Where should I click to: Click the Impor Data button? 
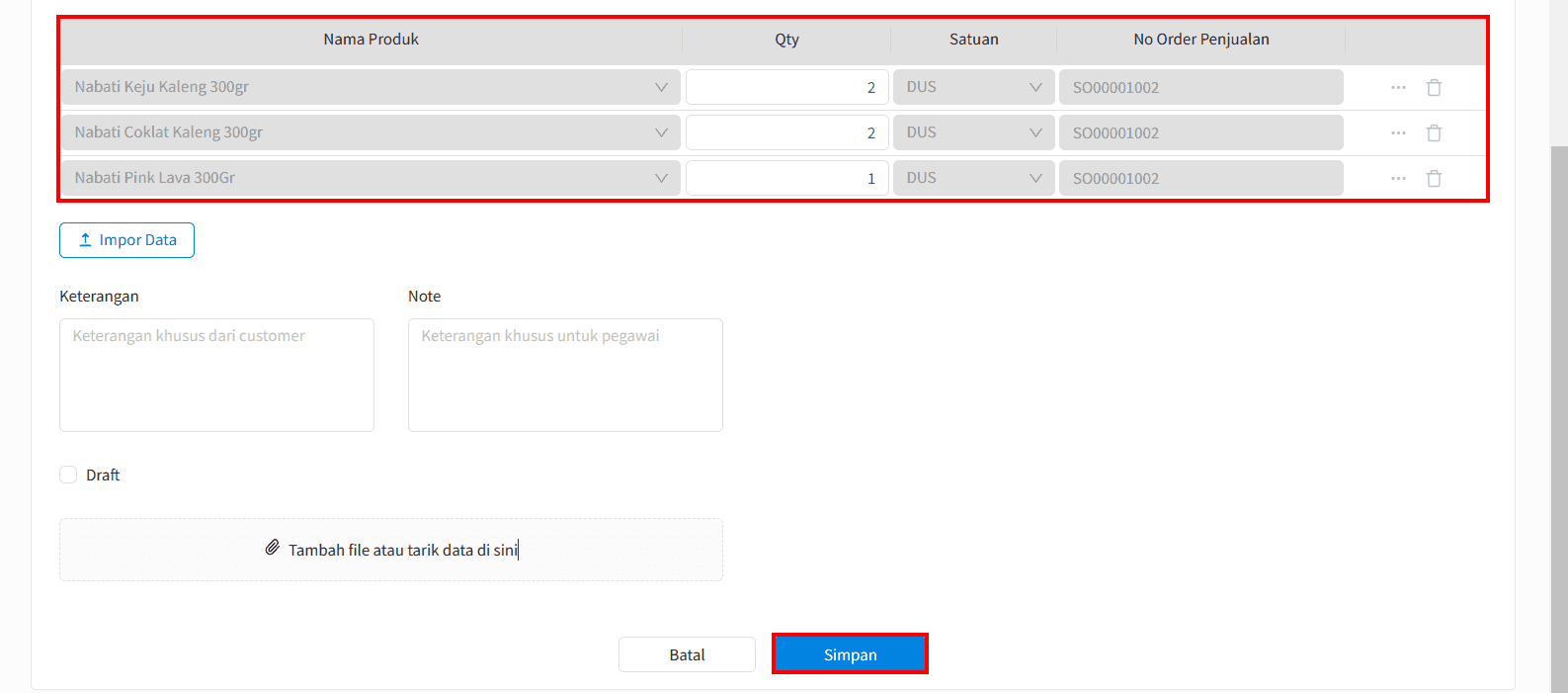pos(126,240)
